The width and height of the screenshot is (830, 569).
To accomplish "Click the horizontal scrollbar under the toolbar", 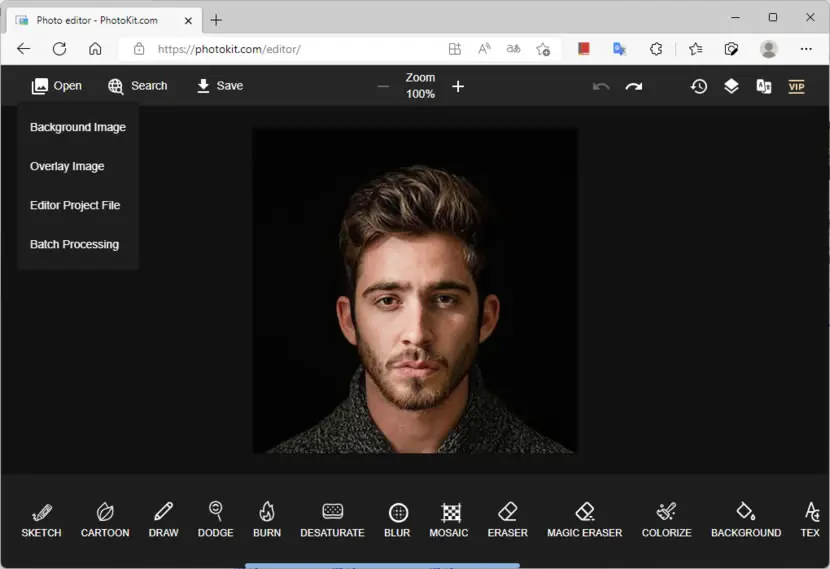I will [x=382, y=566].
